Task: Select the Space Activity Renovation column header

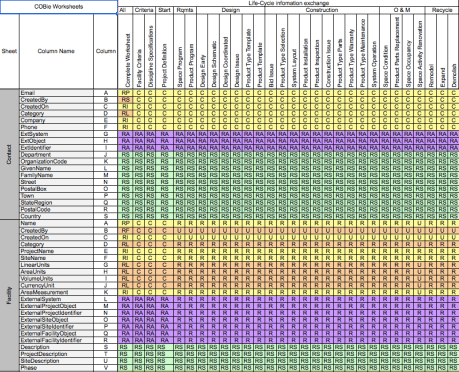Action: 419,51
